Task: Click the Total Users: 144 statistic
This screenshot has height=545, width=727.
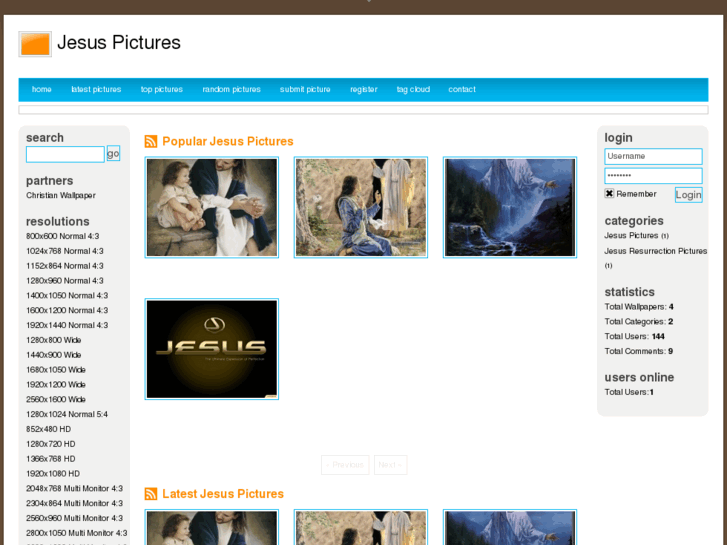Action: point(635,336)
